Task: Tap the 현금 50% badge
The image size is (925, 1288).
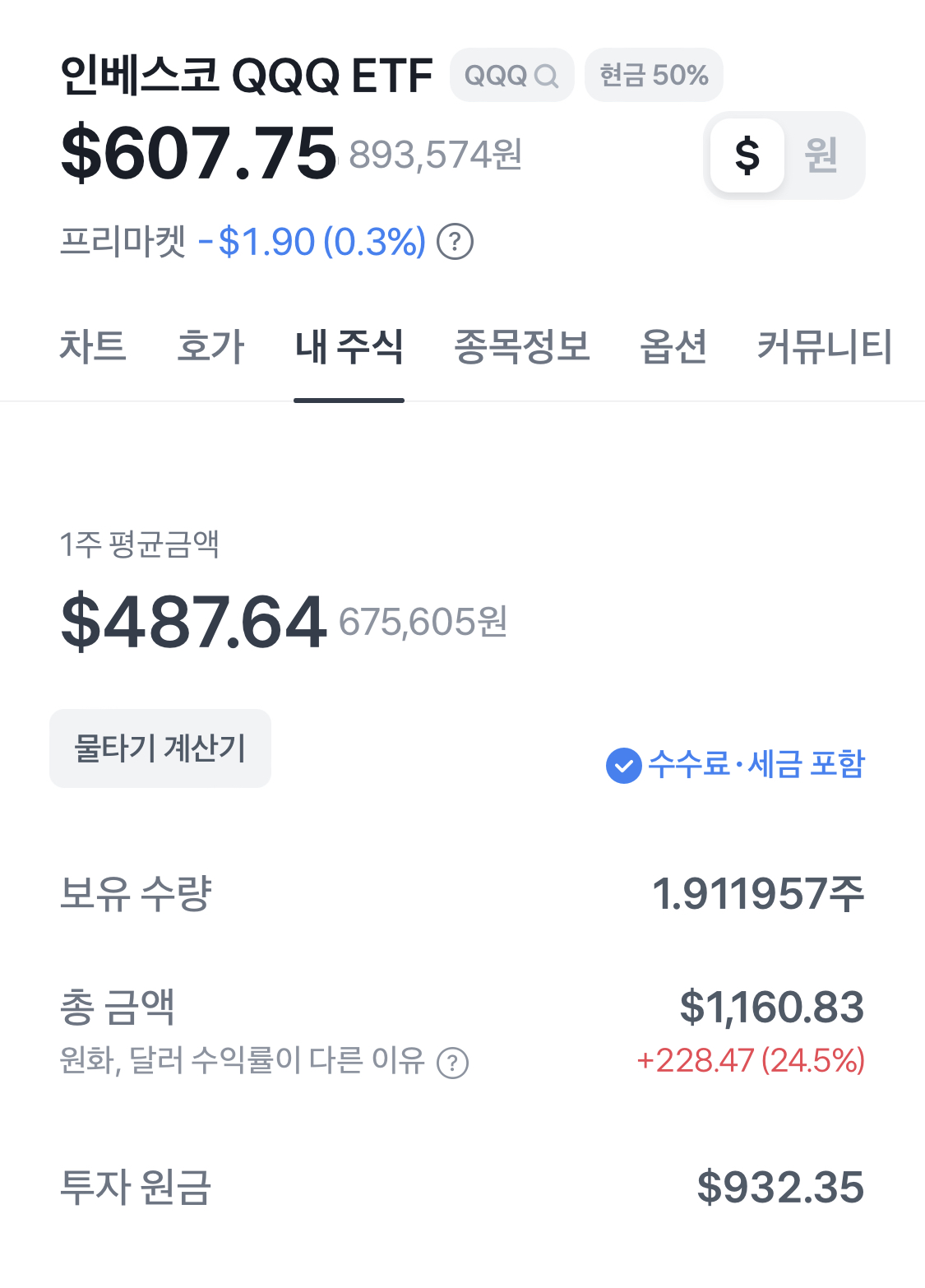Action: coord(654,76)
